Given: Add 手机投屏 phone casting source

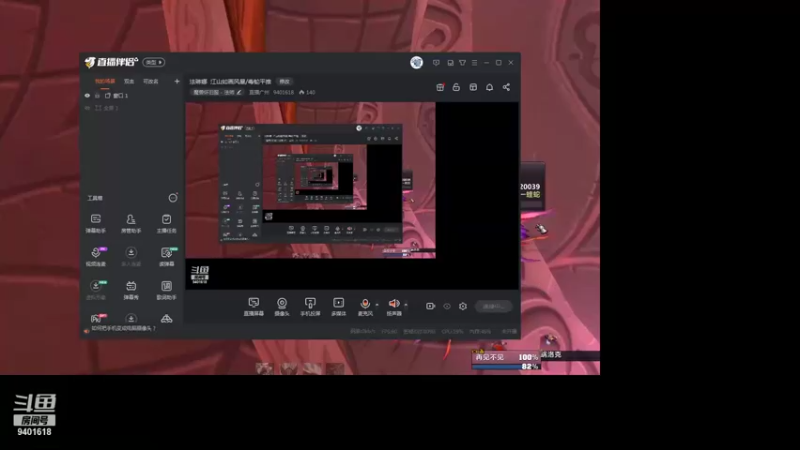Looking at the screenshot, I should (x=310, y=307).
